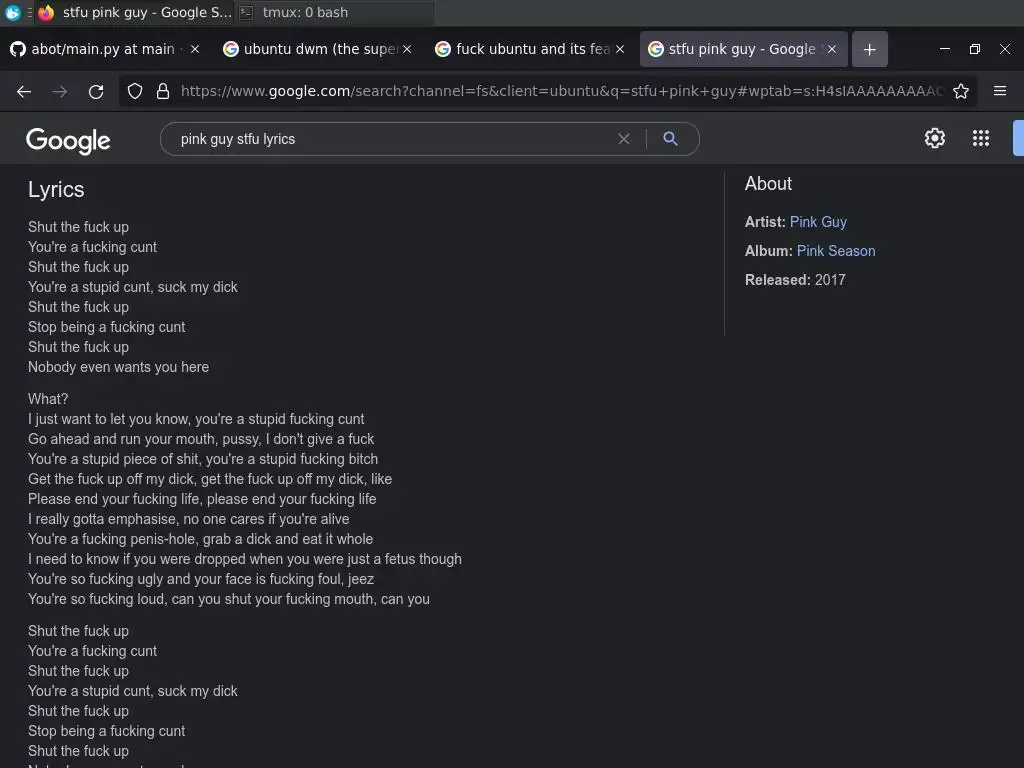Screen dimensions: 1024x768
Task: Open the Pink Season album link
Action: coord(836,251)
